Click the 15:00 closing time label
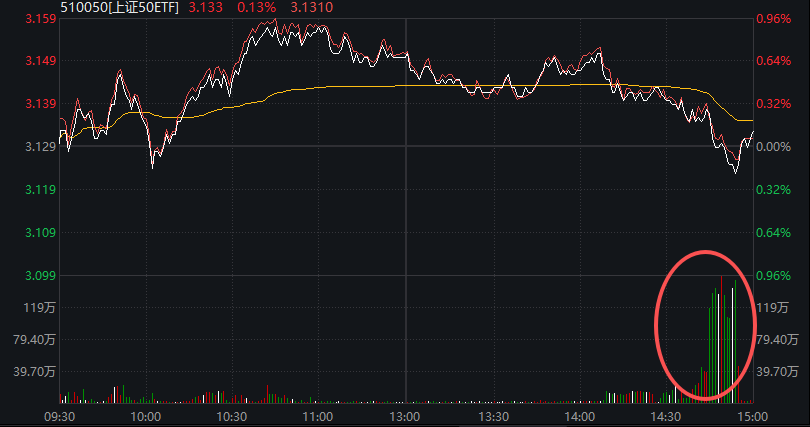This screenshot has height=427, width=810. coord(751,416)
